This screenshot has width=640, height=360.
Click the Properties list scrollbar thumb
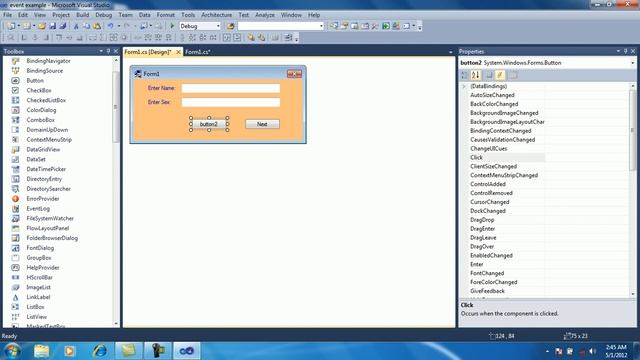pos(633,130)
